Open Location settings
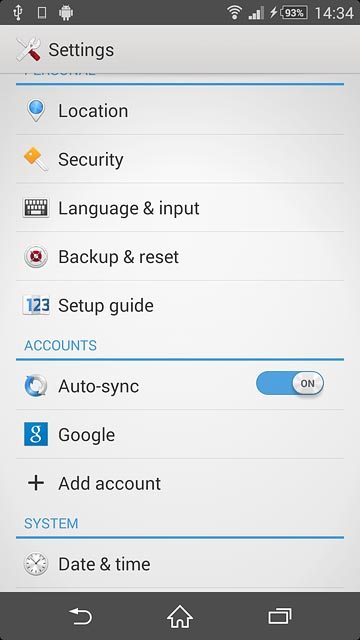Viewport: 360px width, 640px height. (x=180, y=111)
